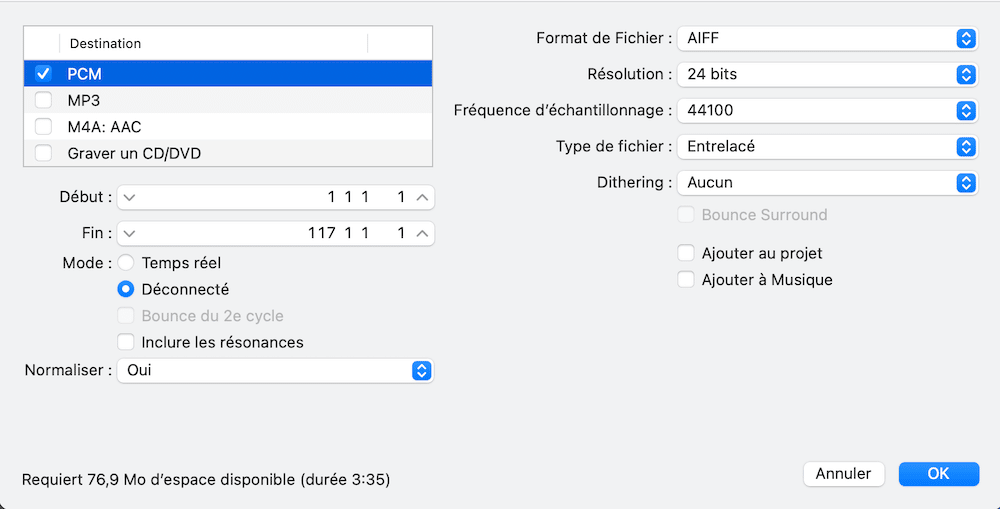Uncheck the PCM destination checkbox
Screen dimensions: 1000x509
pos(43,74)
